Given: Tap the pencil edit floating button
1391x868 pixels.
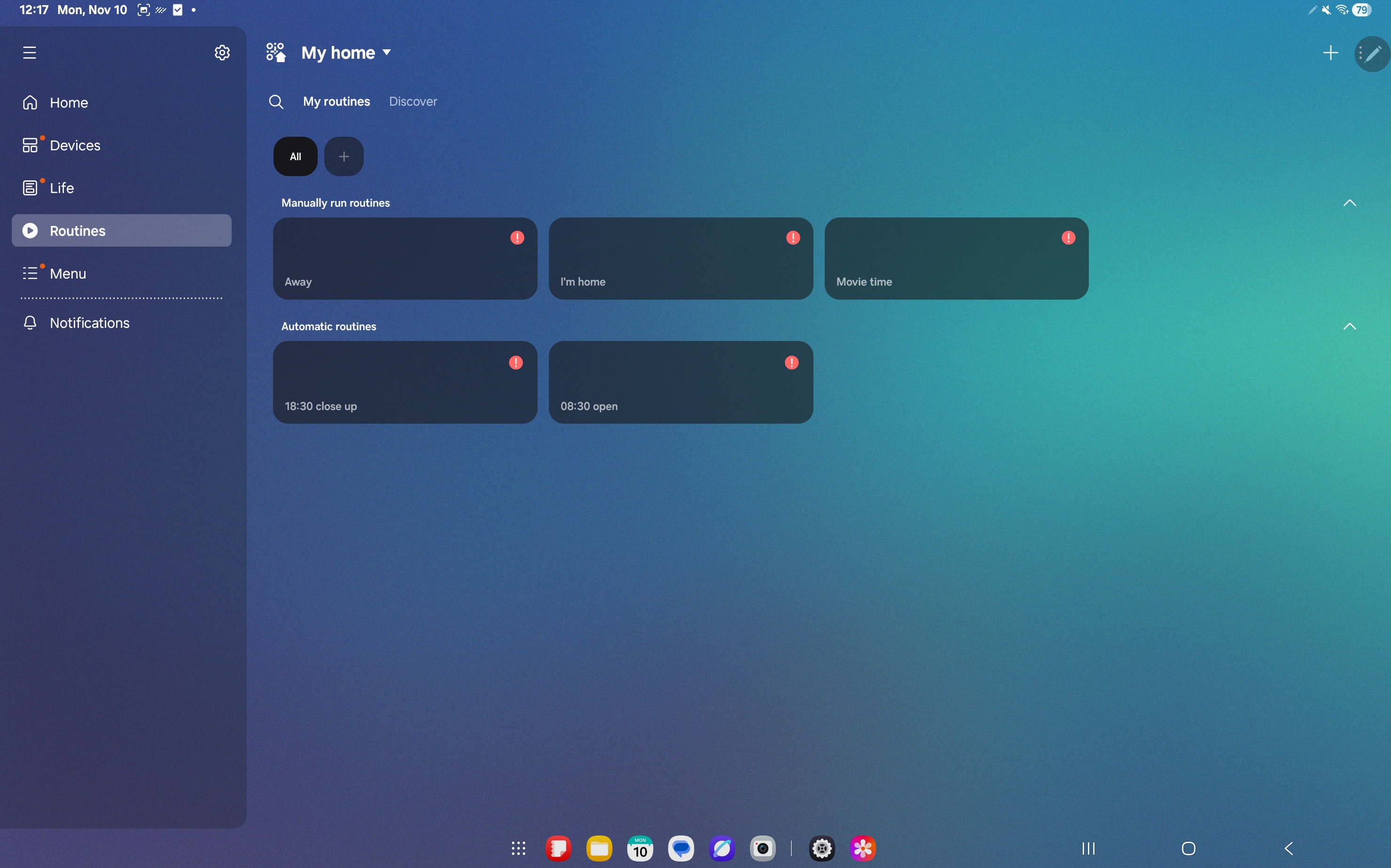Looking at the screenshot, I should (1373, 54).
